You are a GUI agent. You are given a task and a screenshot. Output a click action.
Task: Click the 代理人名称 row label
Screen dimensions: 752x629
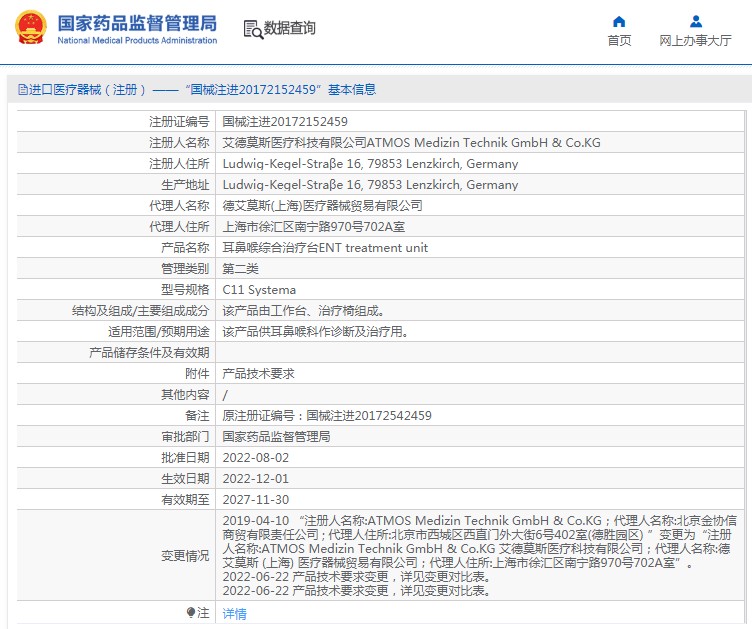[179, 206]
